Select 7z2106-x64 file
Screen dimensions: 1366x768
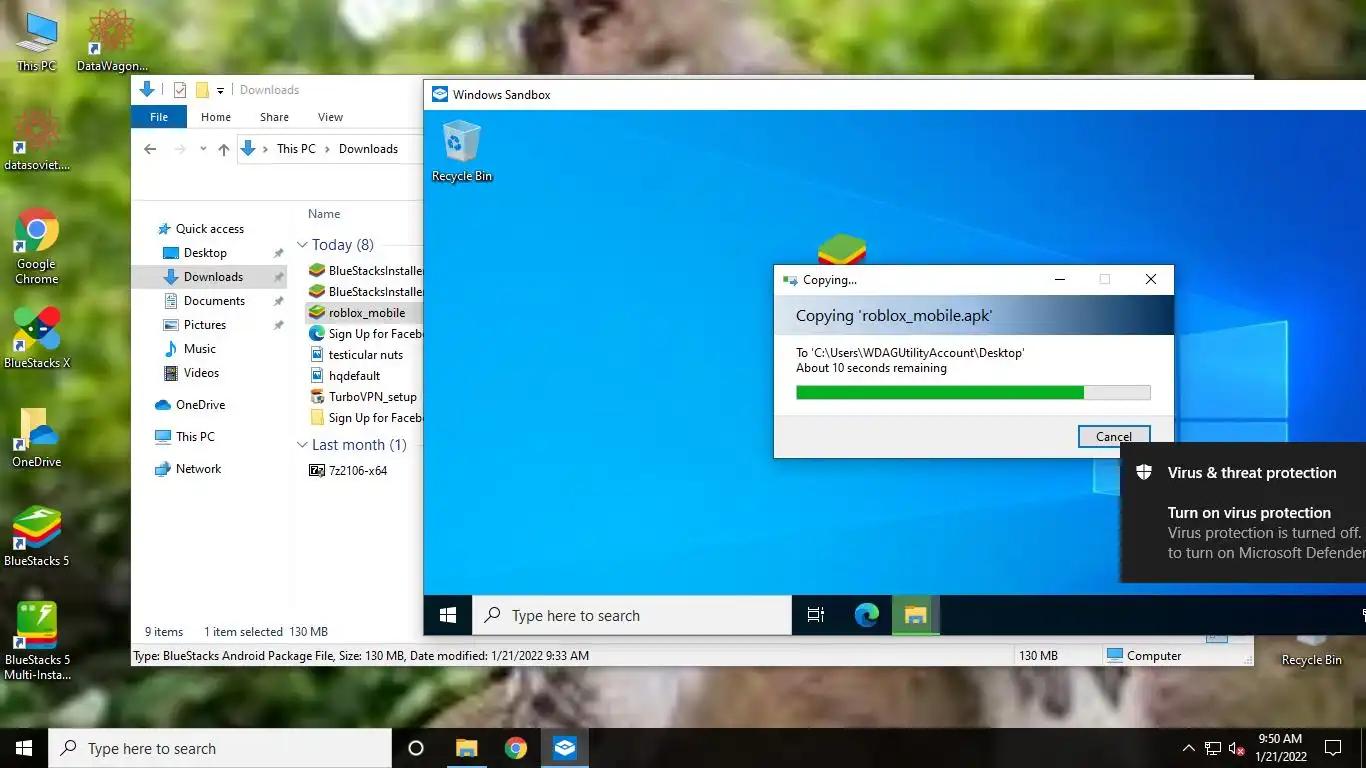[357, 471]
